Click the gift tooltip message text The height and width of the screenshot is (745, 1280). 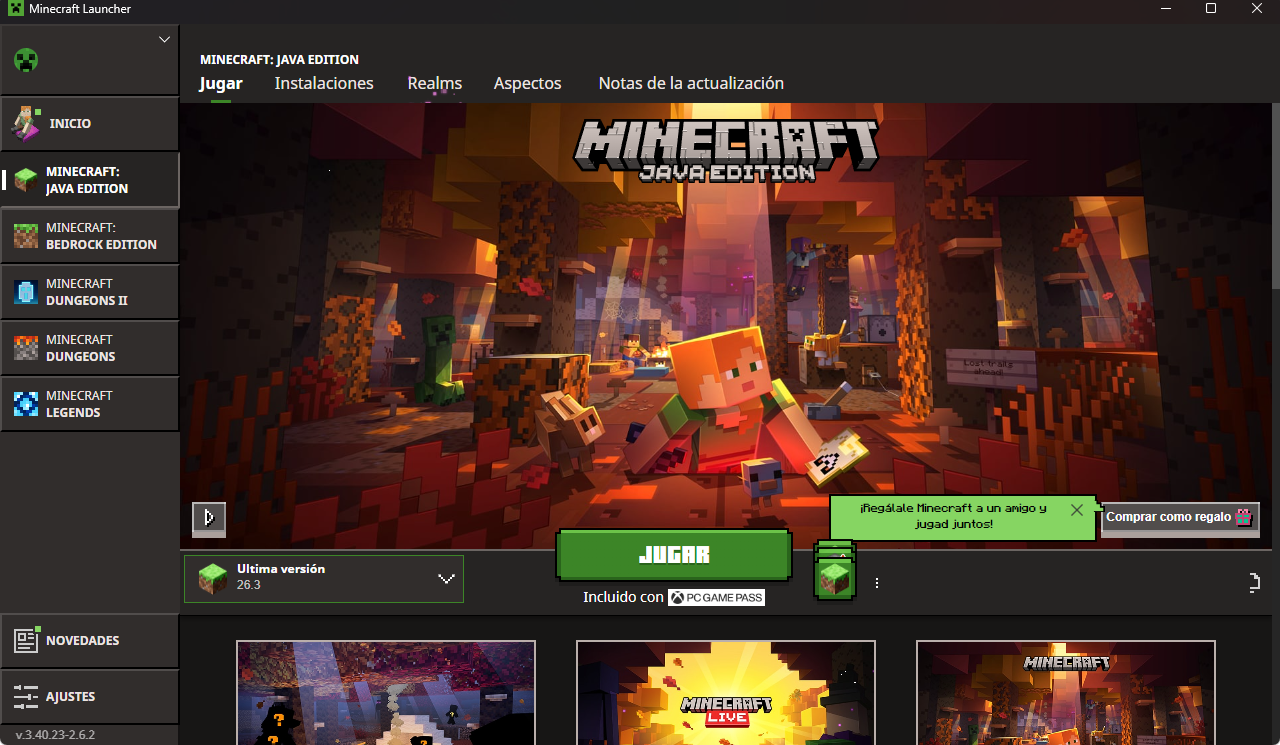[952, 516]
